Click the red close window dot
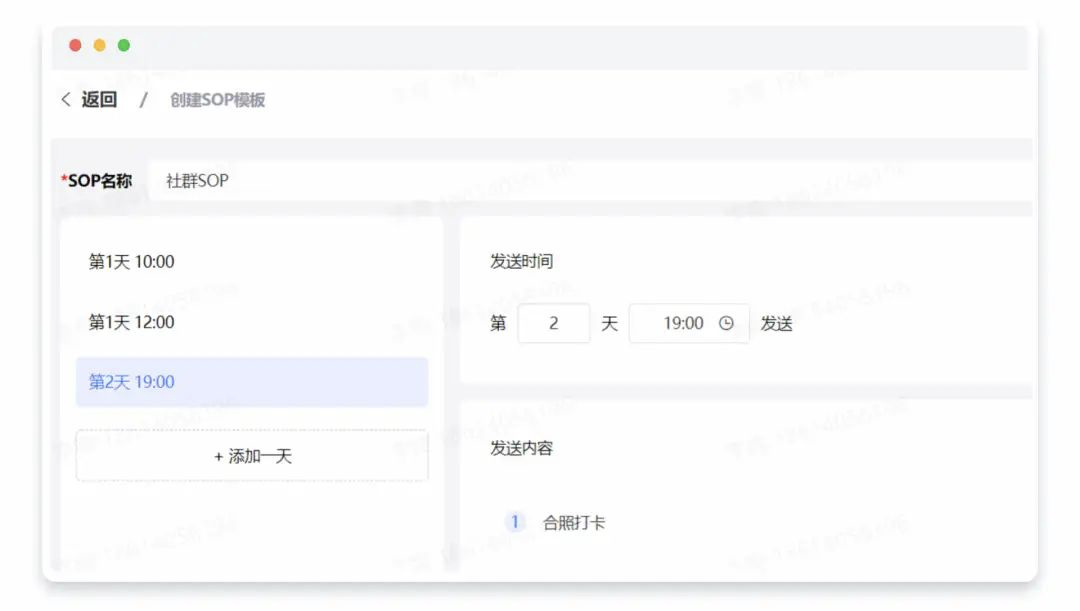The width and height of the screenshot is (1080, 611). pyautogui.click(x=75, y=45)
